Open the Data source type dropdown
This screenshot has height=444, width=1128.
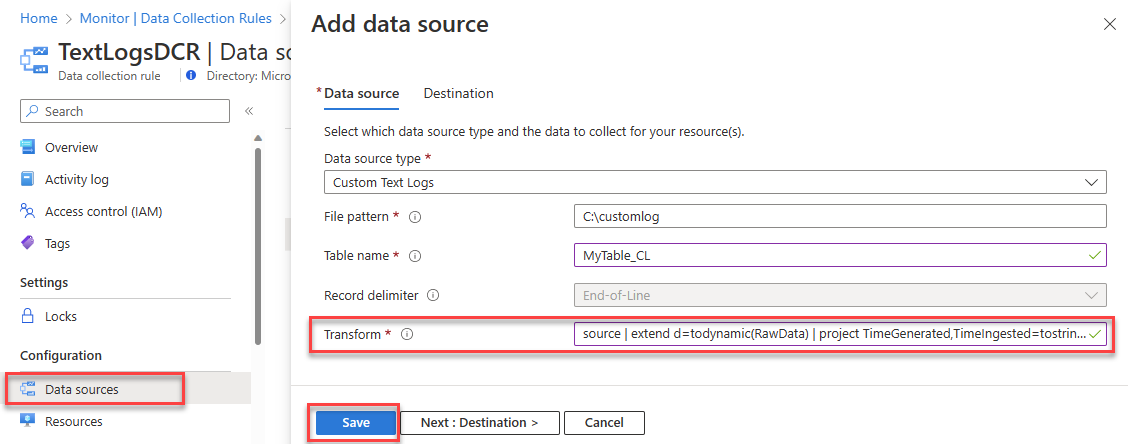pyautogui.click(x=715, y=183)
